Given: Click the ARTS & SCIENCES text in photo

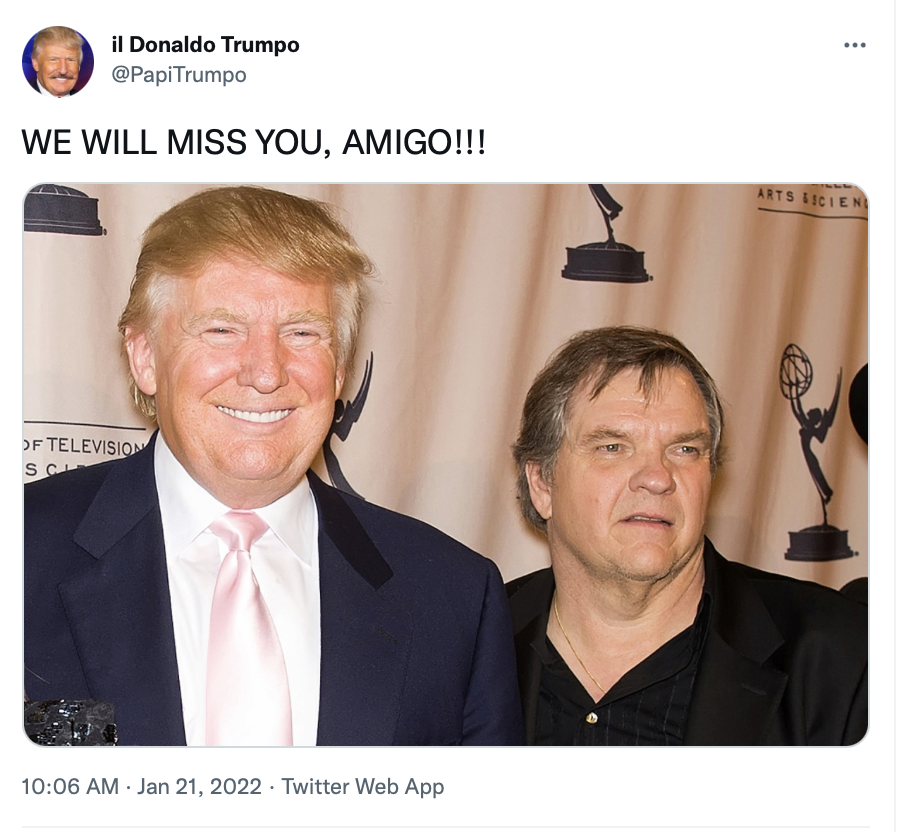Looking at the screenshot, I should pyautogui.click(x=812, y=198).
